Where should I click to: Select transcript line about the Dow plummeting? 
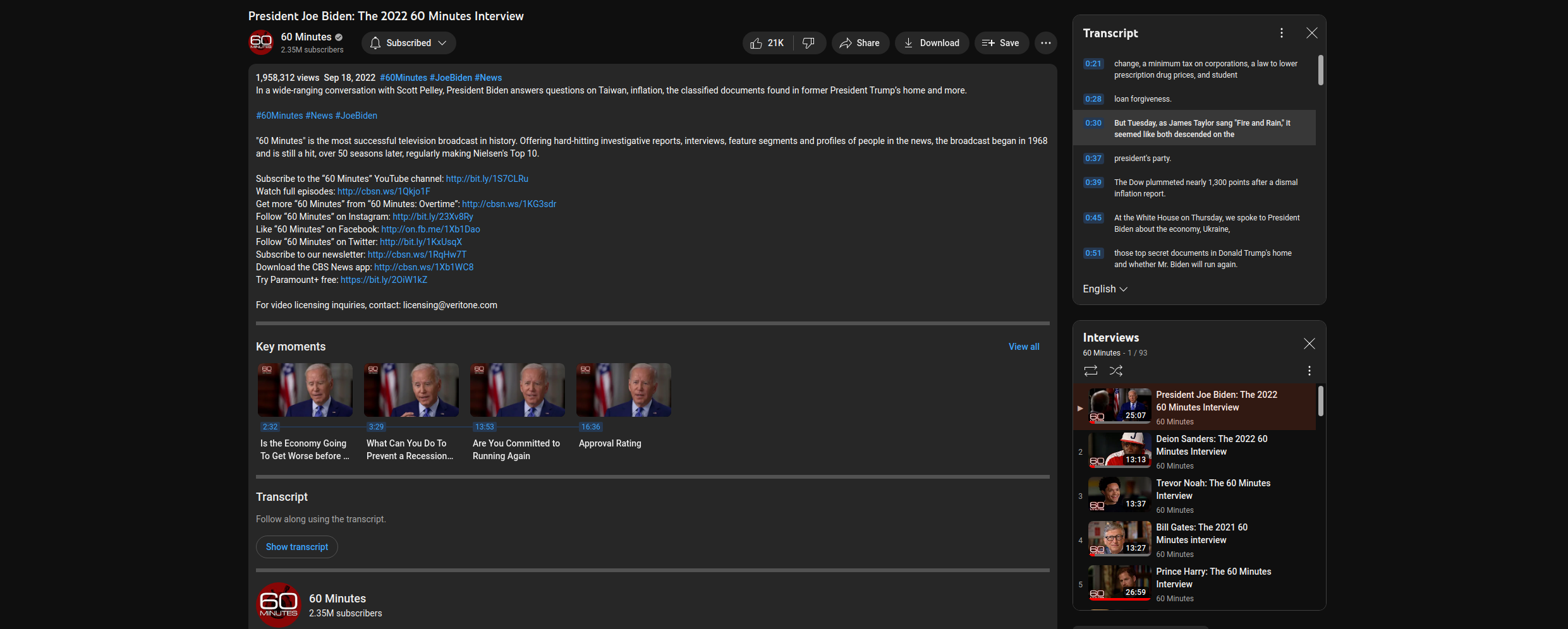[1194, 188]
